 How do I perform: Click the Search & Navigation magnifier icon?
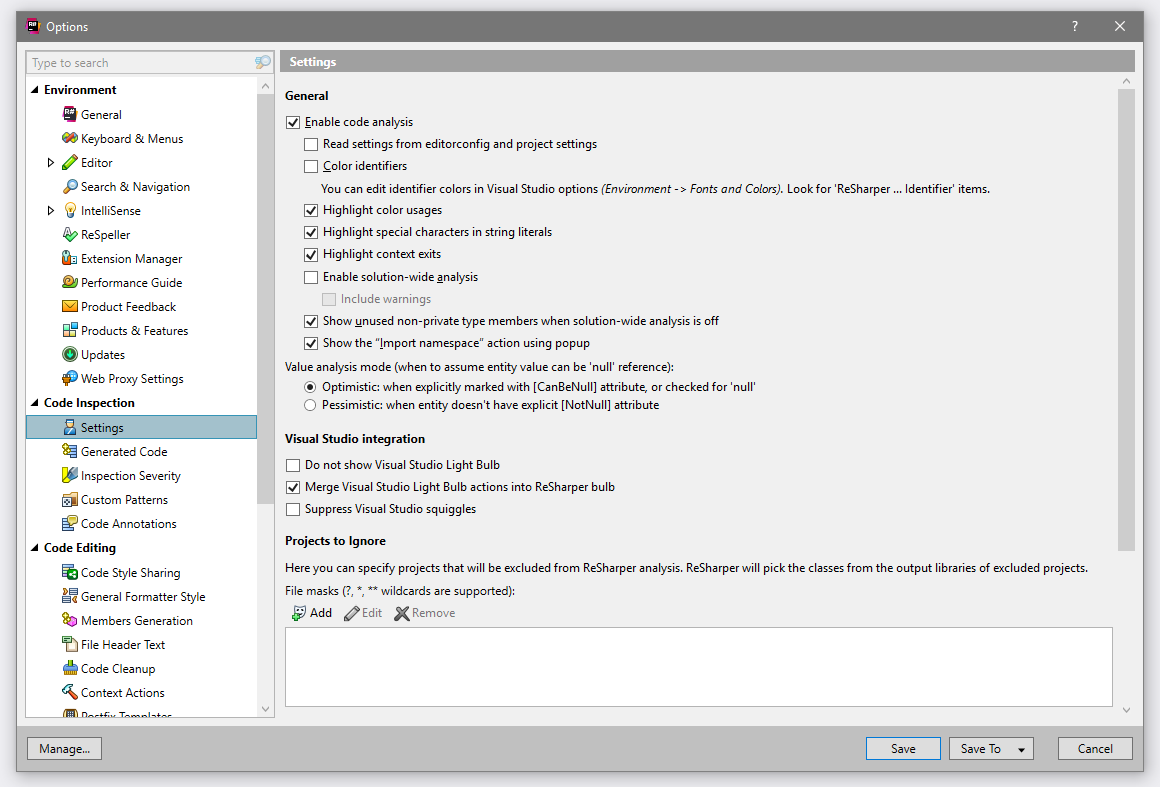[x=70, y=186]
